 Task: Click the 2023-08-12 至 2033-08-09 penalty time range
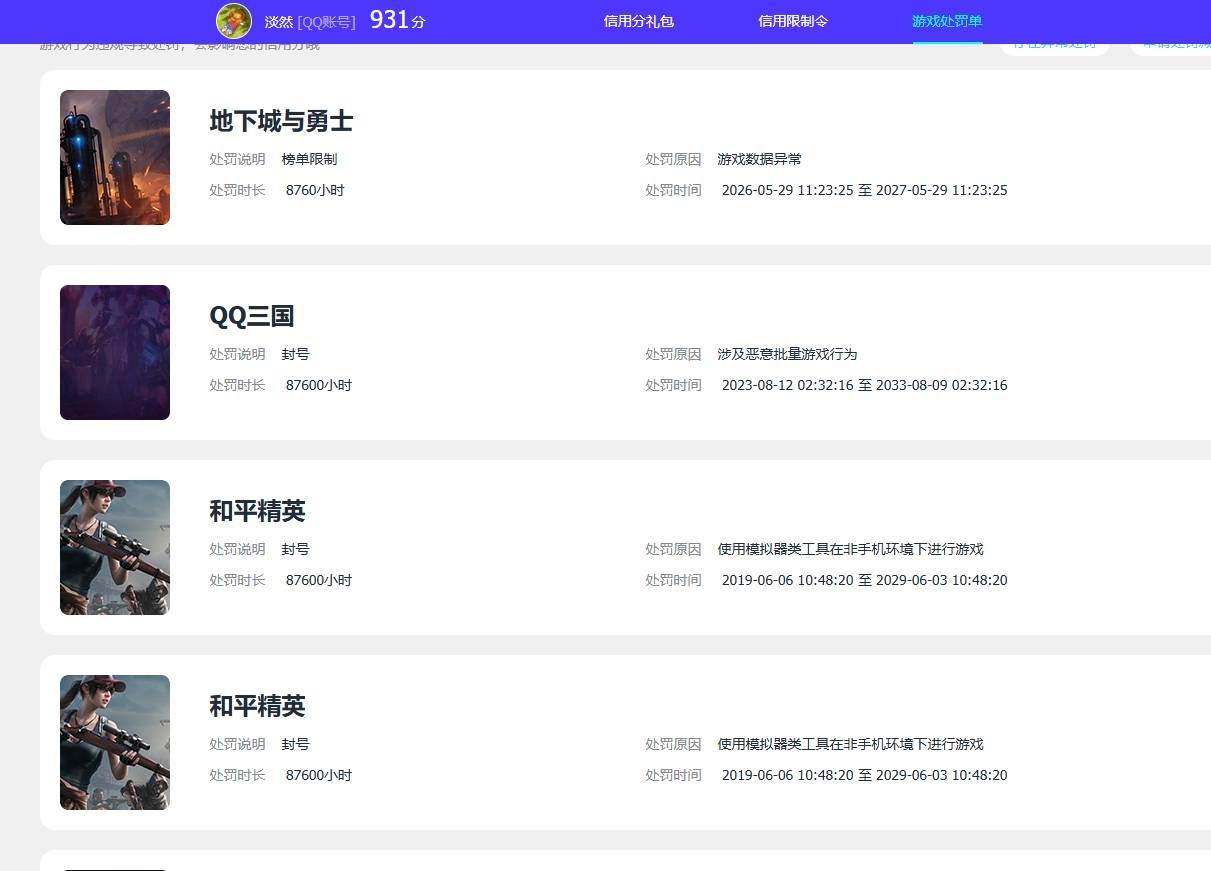point(864,385)
